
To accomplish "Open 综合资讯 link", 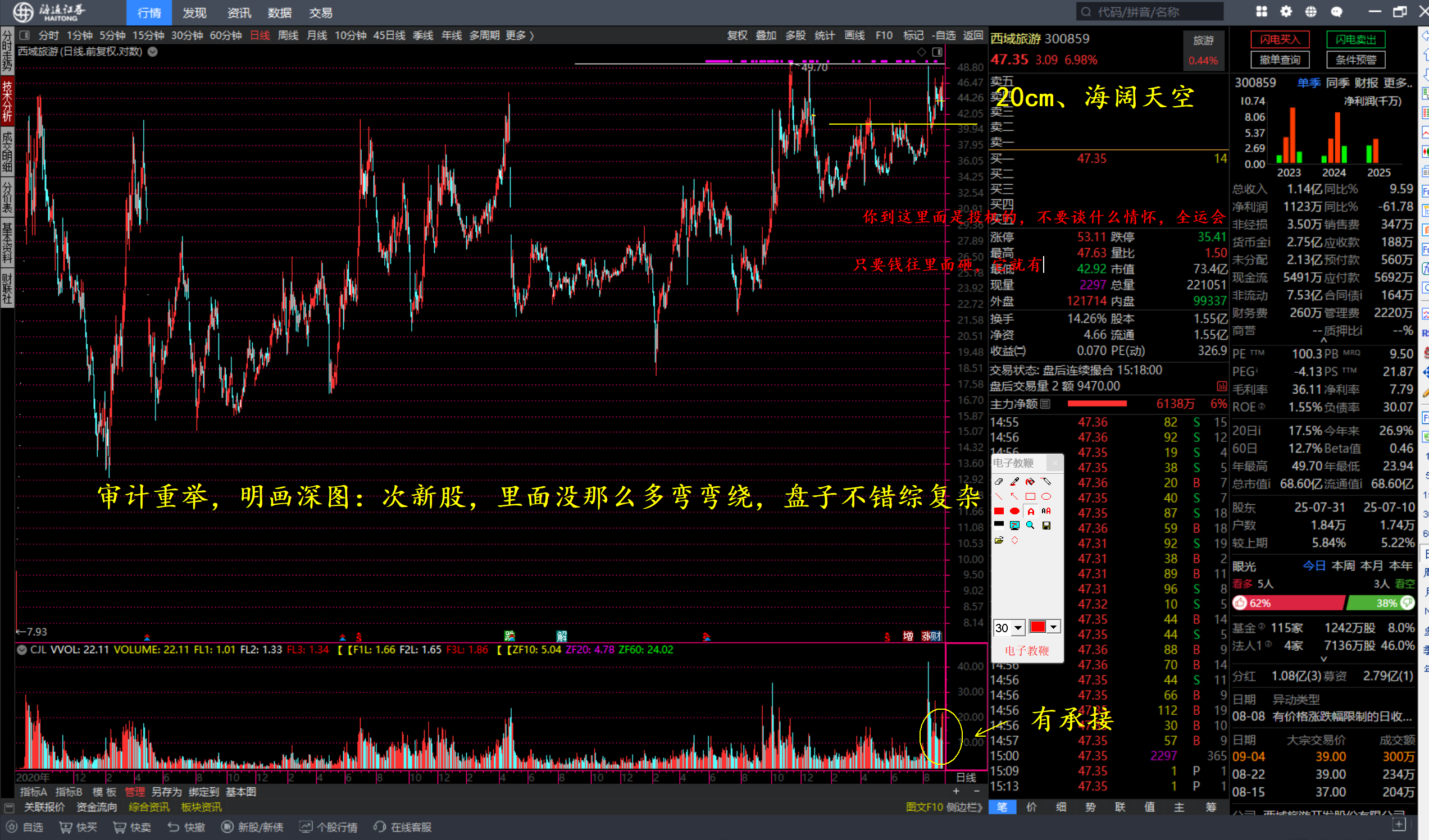I will [149, 807].
